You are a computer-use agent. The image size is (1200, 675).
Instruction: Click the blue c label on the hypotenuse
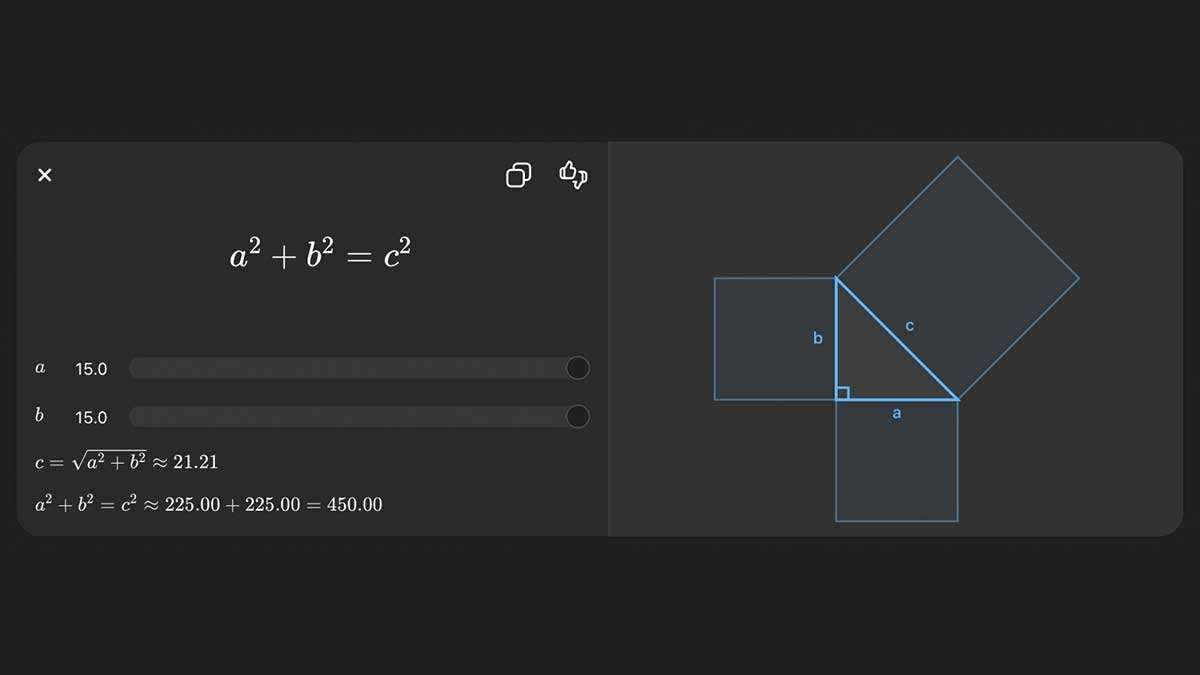pos(909,326)
